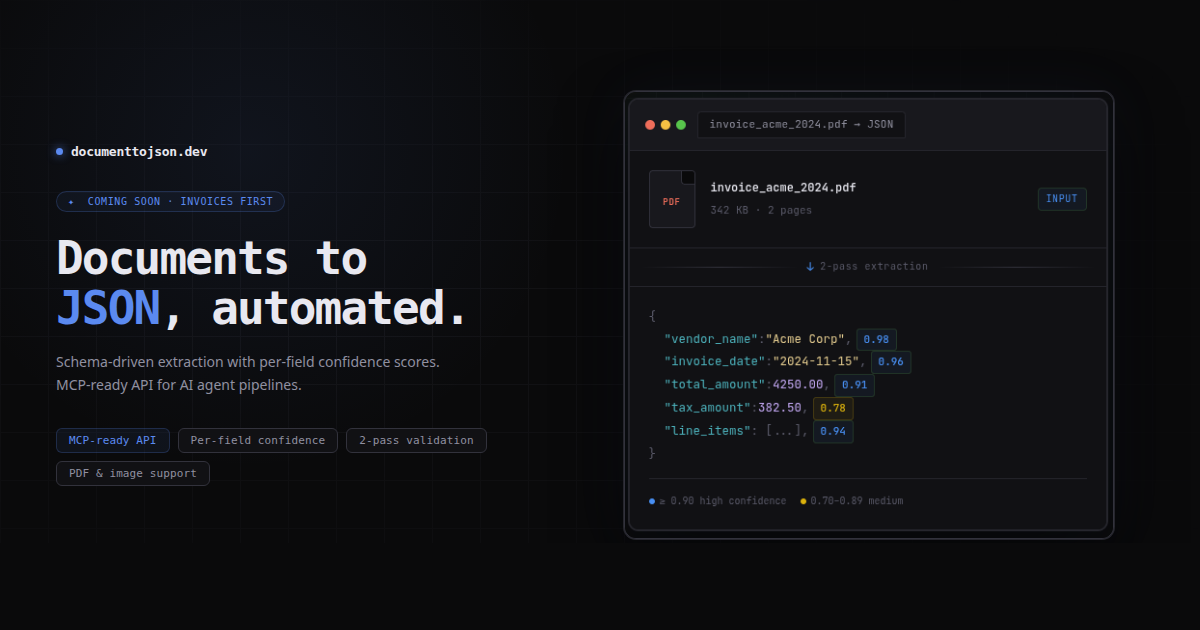The height and width of the screenshot is (630, 1200).
Task: Click the Schema-driven extraction description line
Action: pos(248,362)
